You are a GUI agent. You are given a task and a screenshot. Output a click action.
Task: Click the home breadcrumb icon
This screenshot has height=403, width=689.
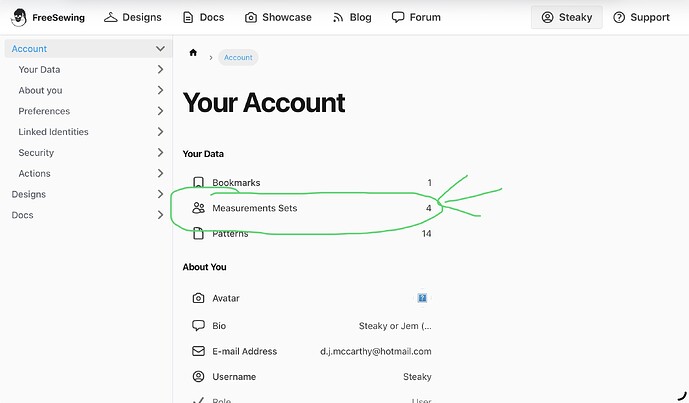click(x=193, y=53)
